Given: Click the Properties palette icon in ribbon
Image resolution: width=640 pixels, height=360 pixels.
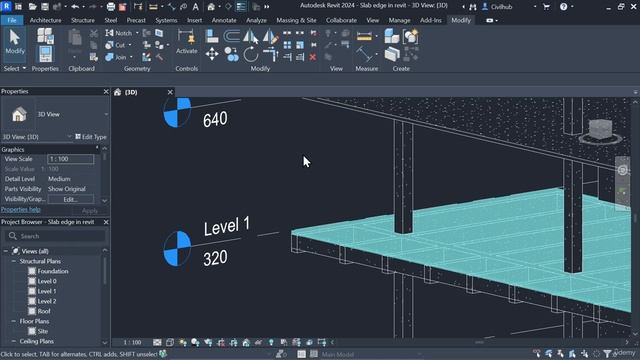Looking at the screenshot, I should pyautogui.click(x=45, y=54).
